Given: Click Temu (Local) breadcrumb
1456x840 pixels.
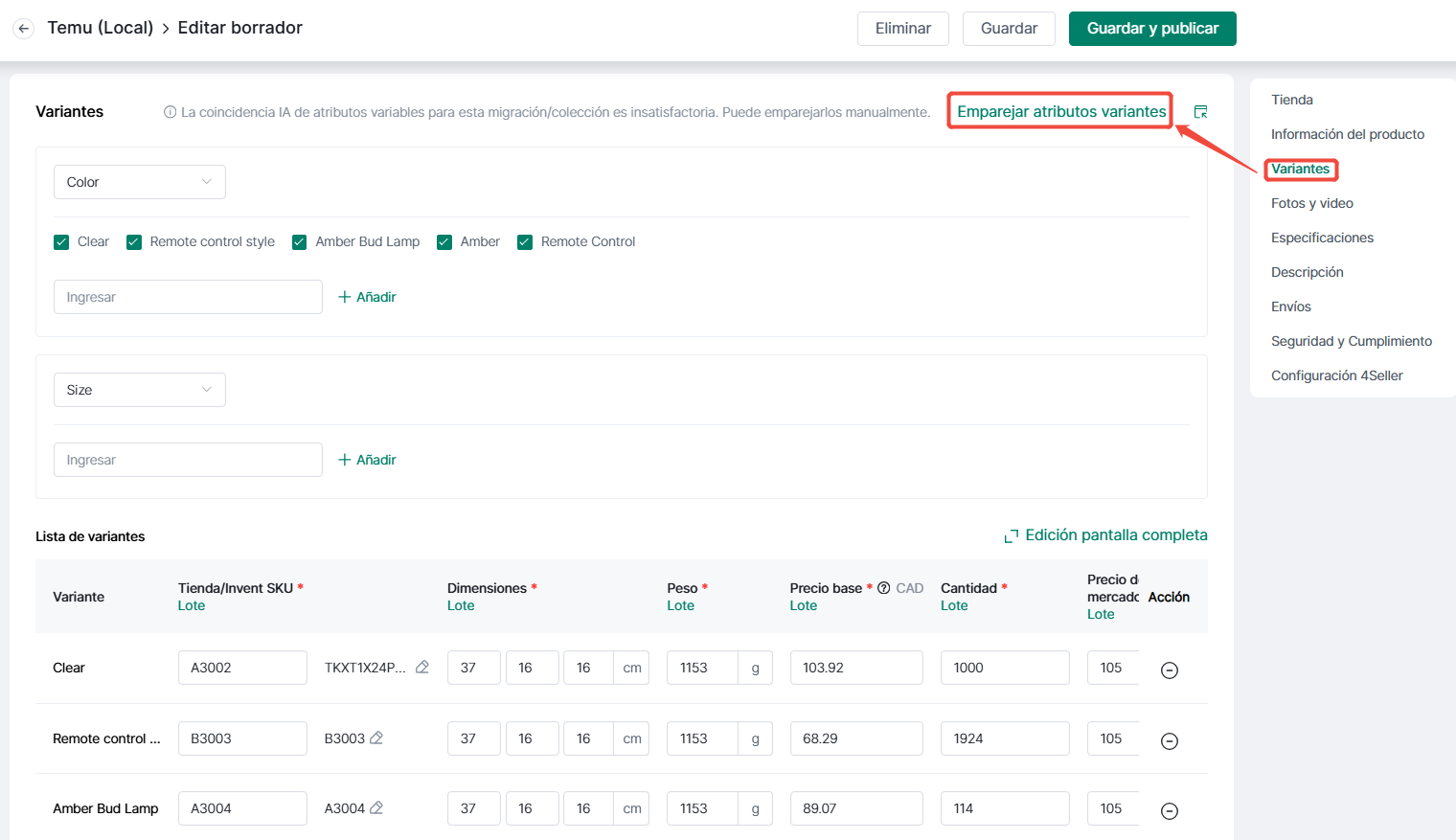Looking at the screenshot, I should coord(101,28).
